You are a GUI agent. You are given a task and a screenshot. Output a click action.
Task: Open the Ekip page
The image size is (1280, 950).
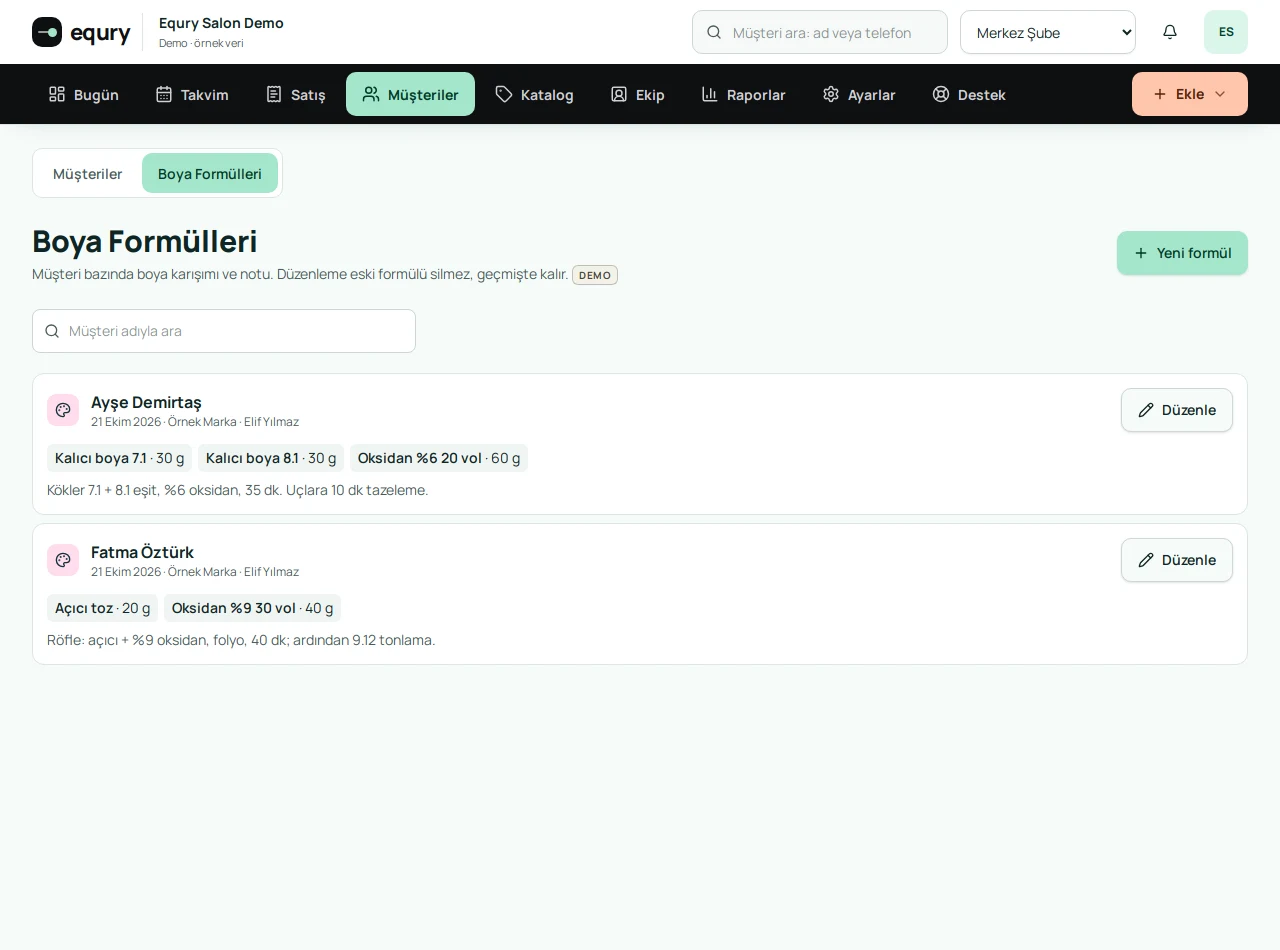point(637,94)
